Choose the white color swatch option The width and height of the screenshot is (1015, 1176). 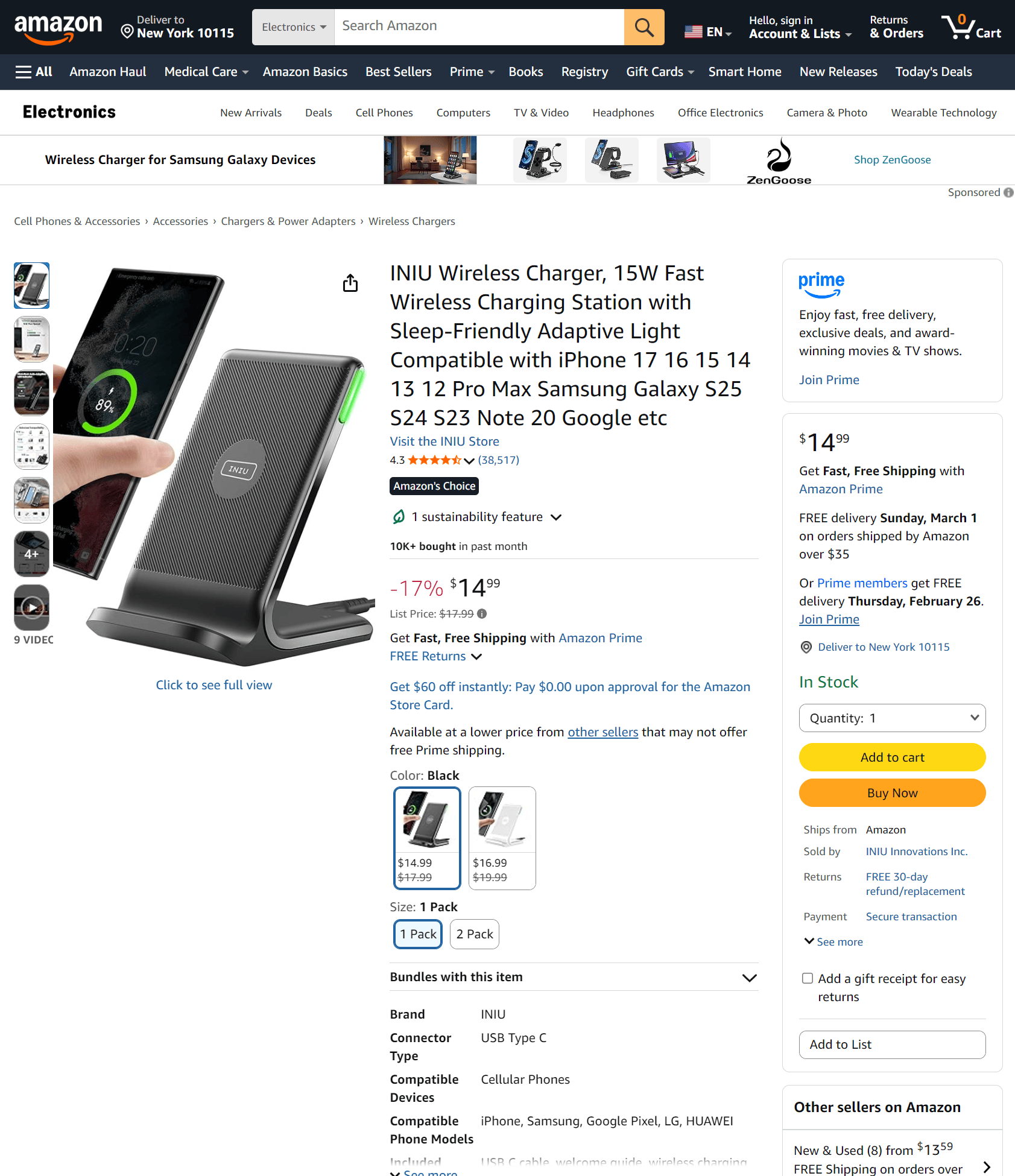click(502, 837)
